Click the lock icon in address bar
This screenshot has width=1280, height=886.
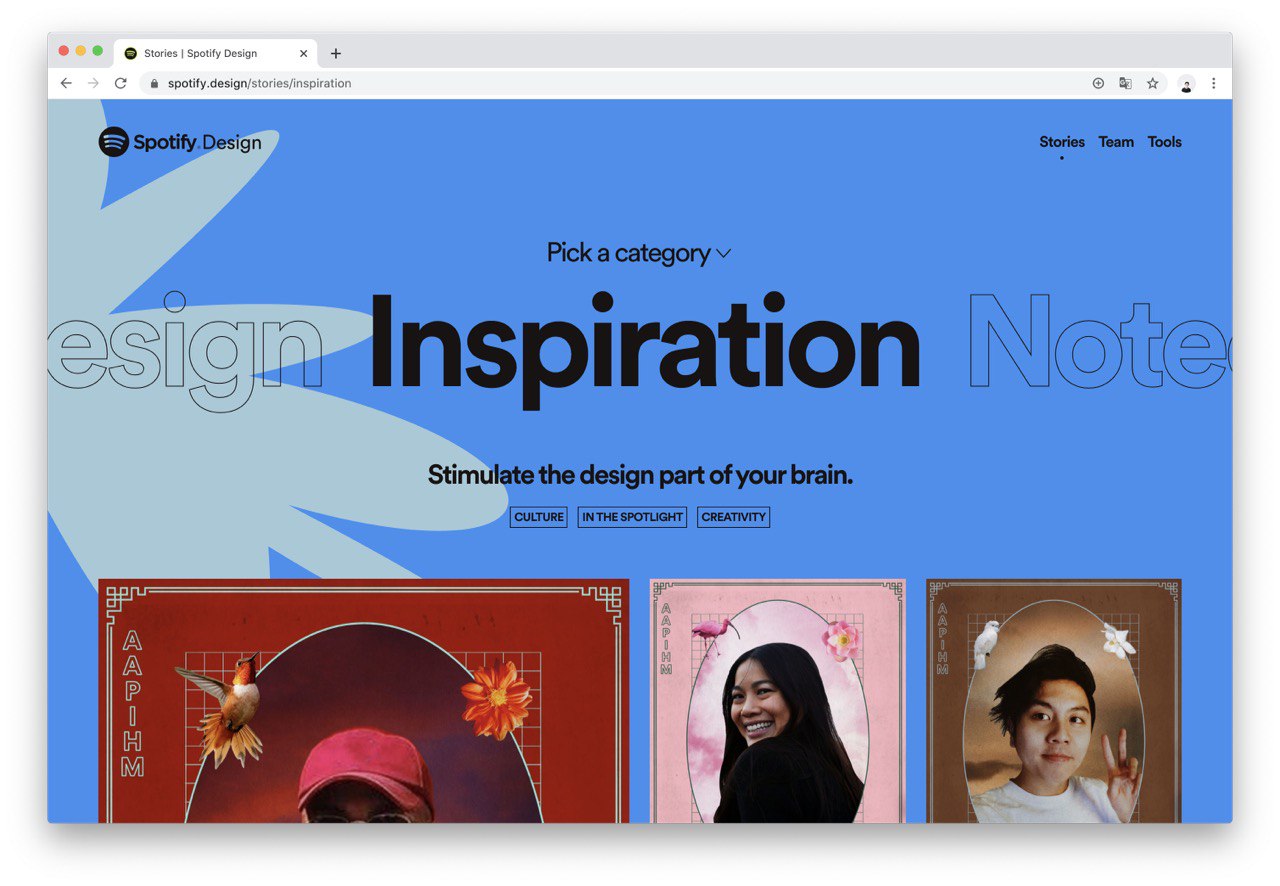pyautogui.click(x=154, y=84)
